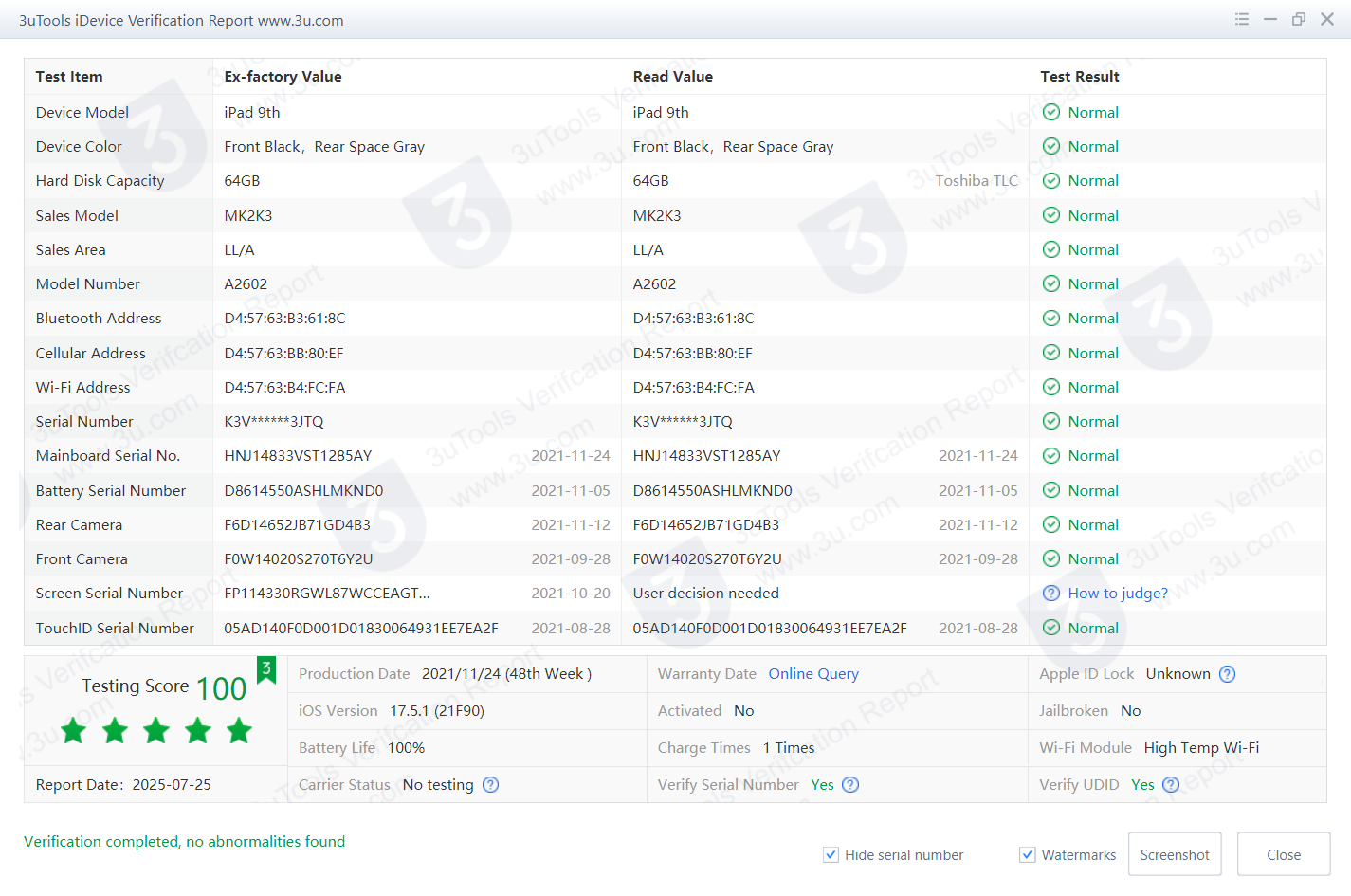The image size is (1351, 896).
Task: Click question icon in Screen Serial row
Action: (x=1050, y=594)
